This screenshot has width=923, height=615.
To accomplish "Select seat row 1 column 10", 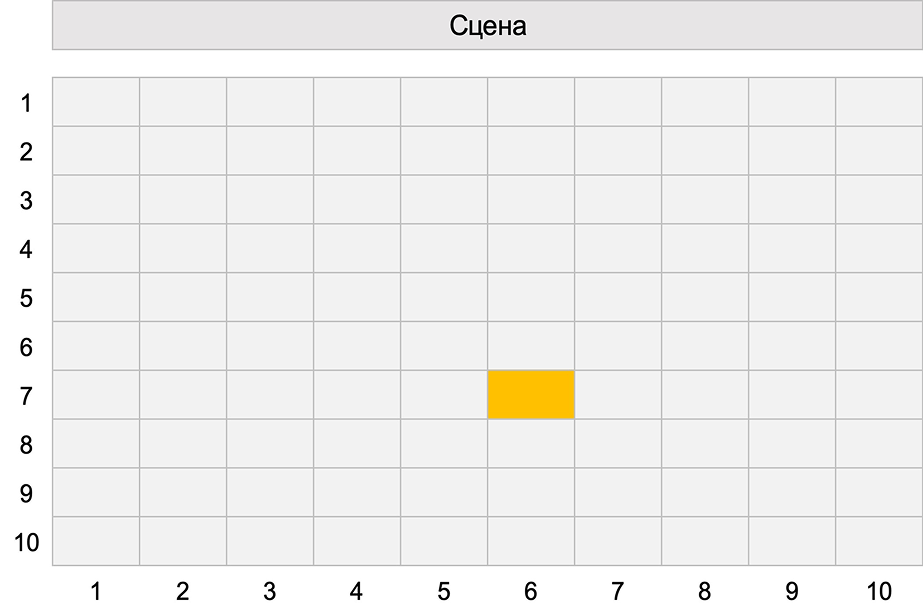I will 878,102.
